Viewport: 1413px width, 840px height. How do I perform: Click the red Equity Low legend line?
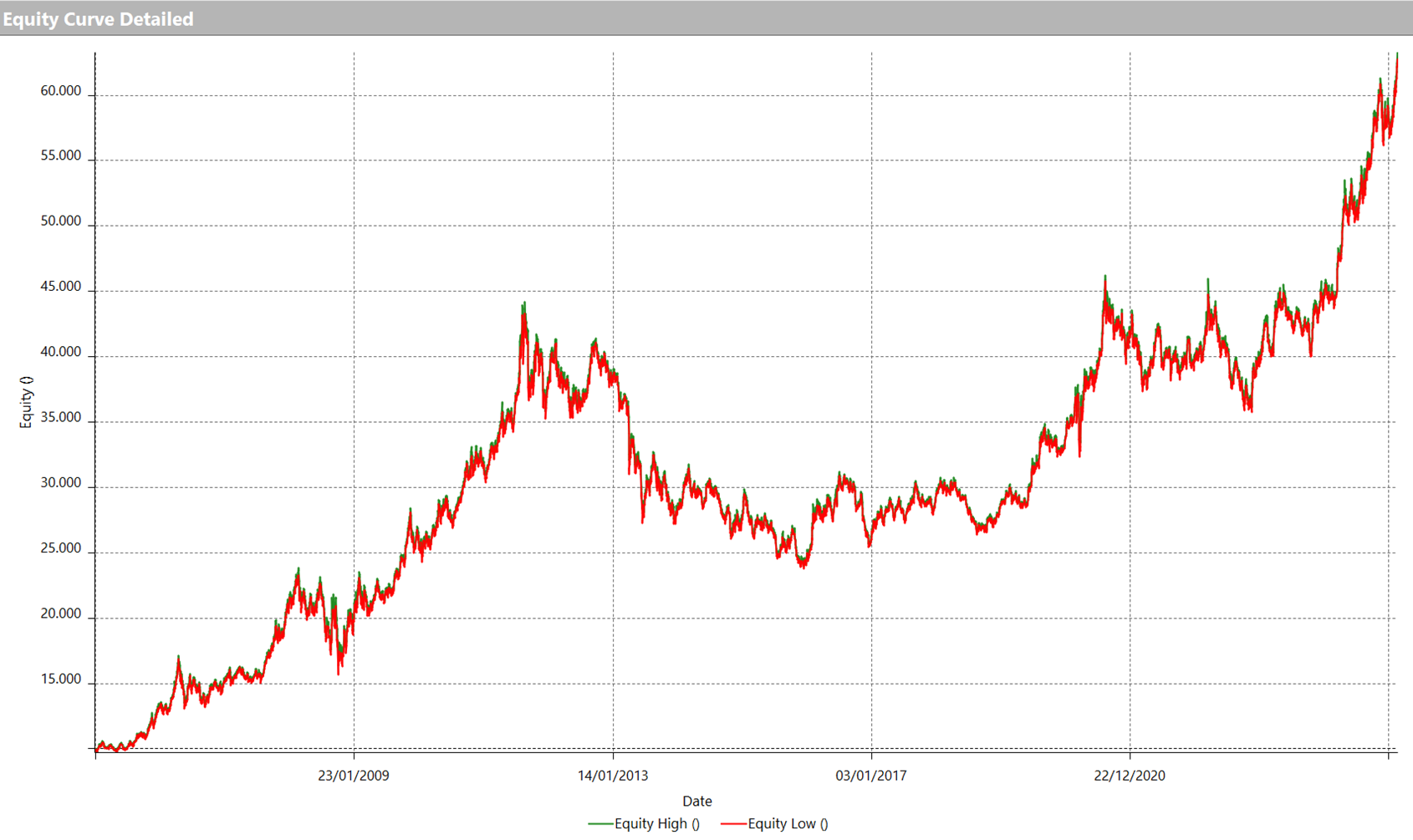click(x=733, y=823)
